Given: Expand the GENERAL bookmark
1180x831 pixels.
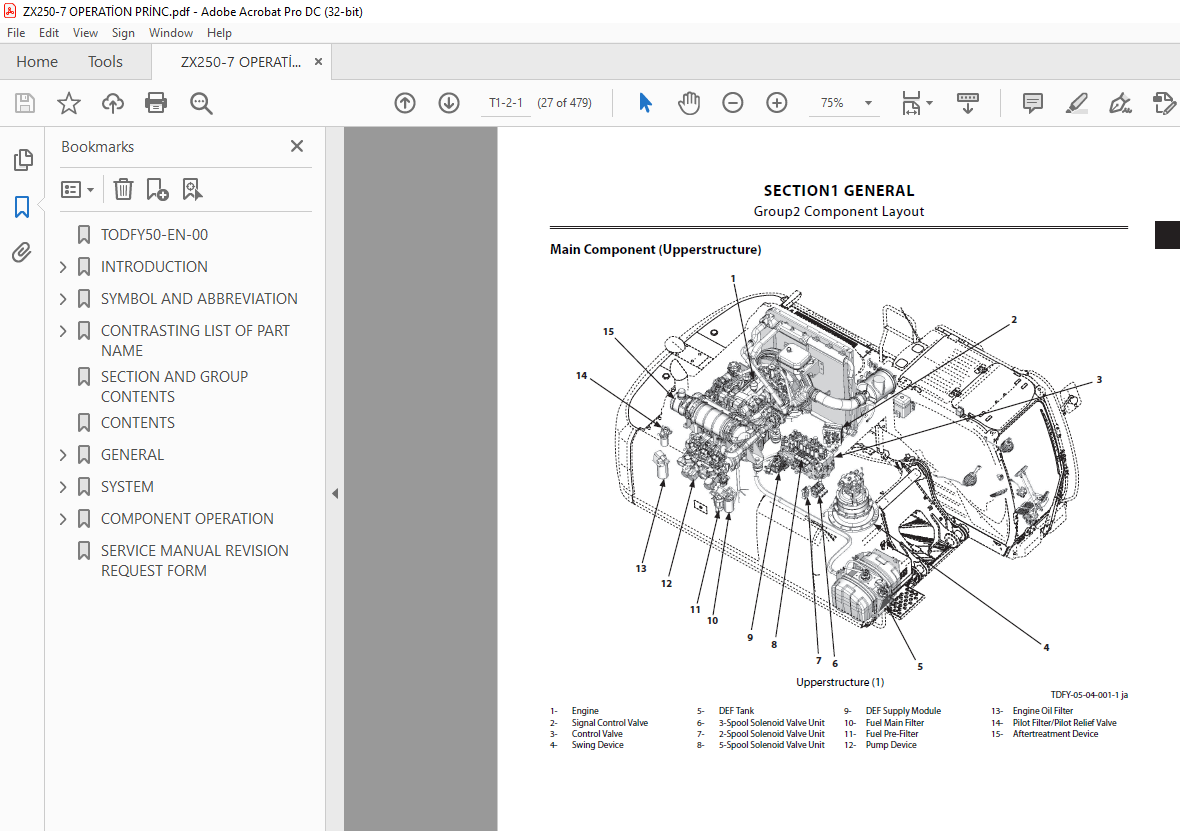Looking at the screenshot, I should (63, 455).
